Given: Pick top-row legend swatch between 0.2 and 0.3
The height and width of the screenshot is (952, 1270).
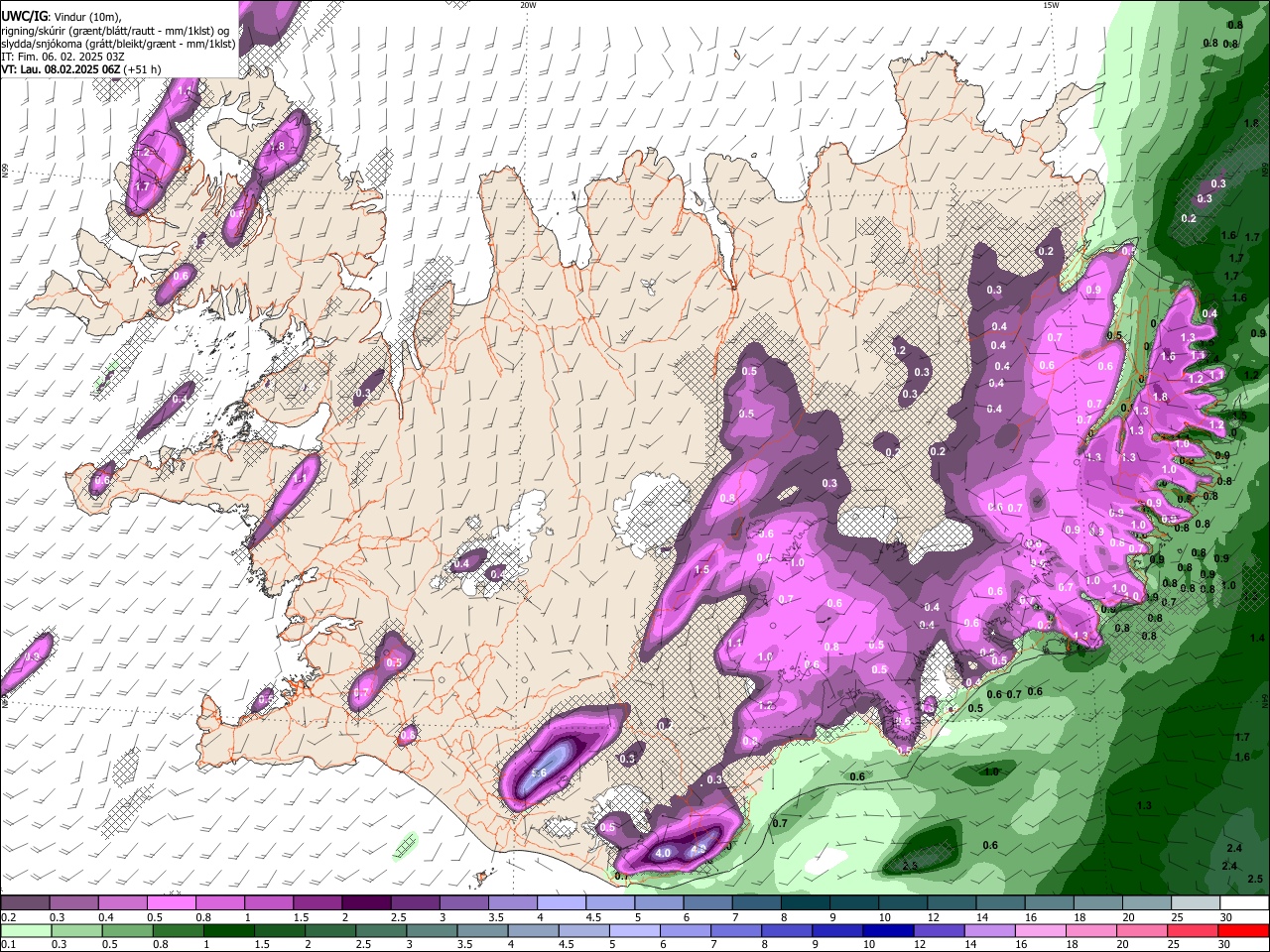Looking at the screenshot, I should [x=25, y=902].
